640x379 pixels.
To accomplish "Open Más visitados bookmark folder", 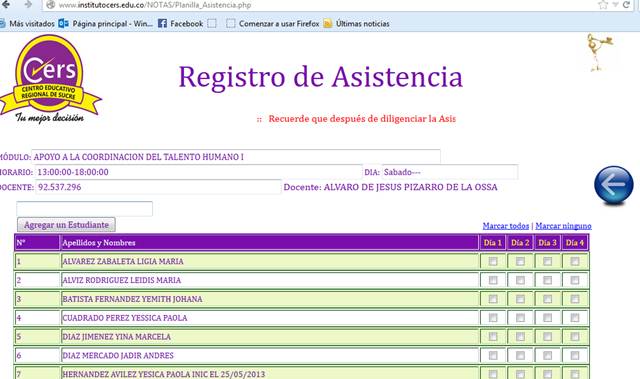I will coord(27,24).
